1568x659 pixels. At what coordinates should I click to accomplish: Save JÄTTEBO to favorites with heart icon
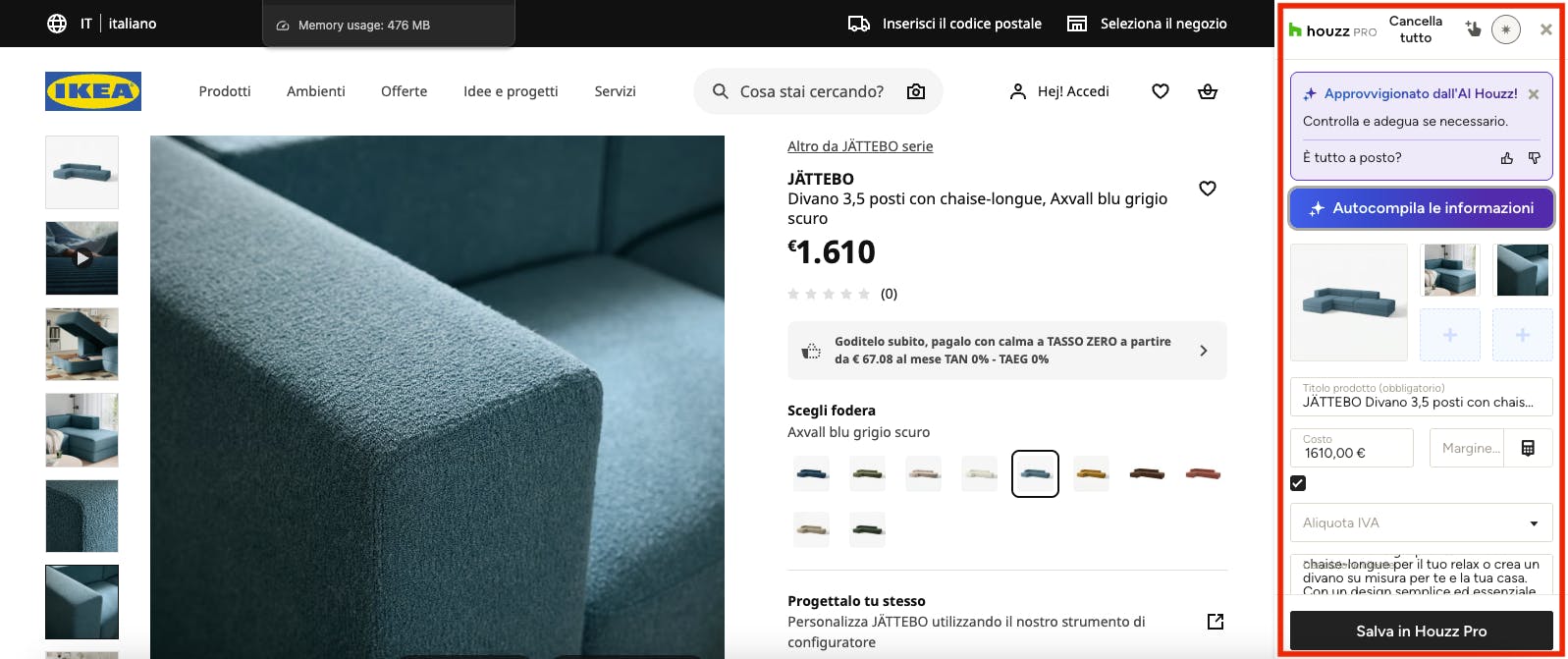pos(1208,189)
